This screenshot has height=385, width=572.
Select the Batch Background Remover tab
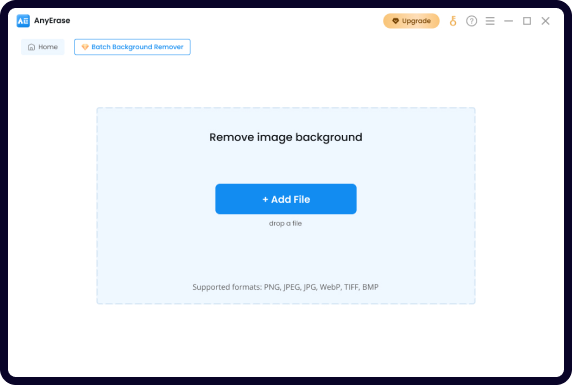(132, 47)
